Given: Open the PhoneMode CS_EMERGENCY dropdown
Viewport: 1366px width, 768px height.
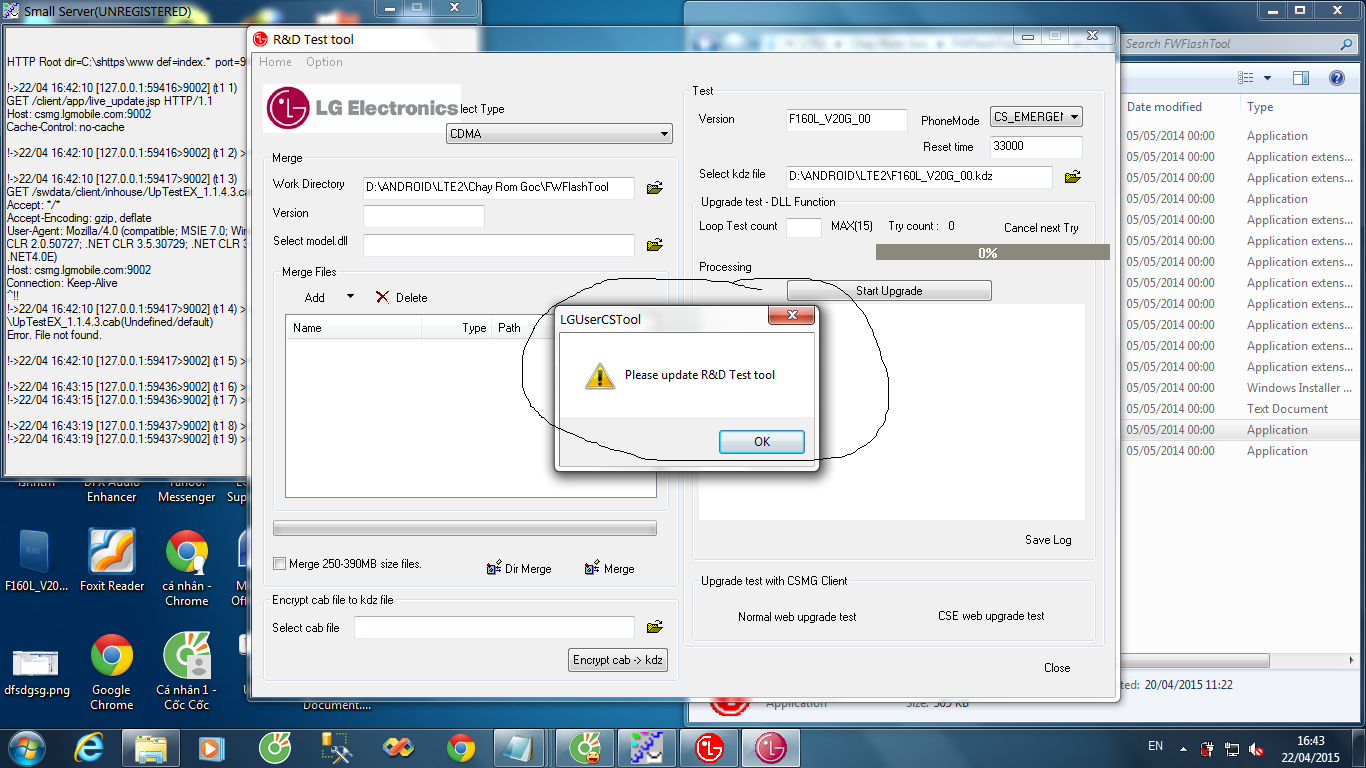Looking at the screenshot, I should tap(1037, 117).
